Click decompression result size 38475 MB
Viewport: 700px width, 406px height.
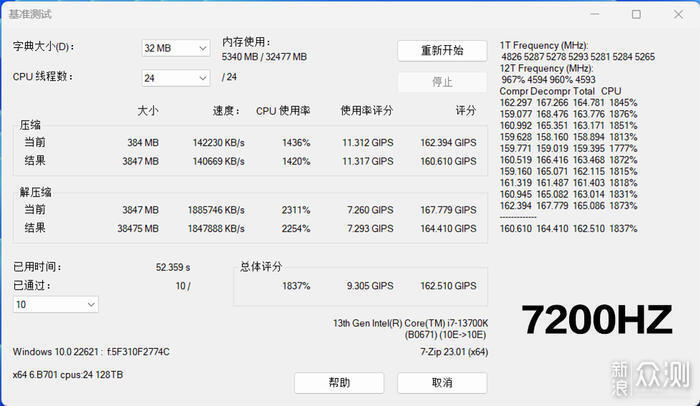coord(138,229)
